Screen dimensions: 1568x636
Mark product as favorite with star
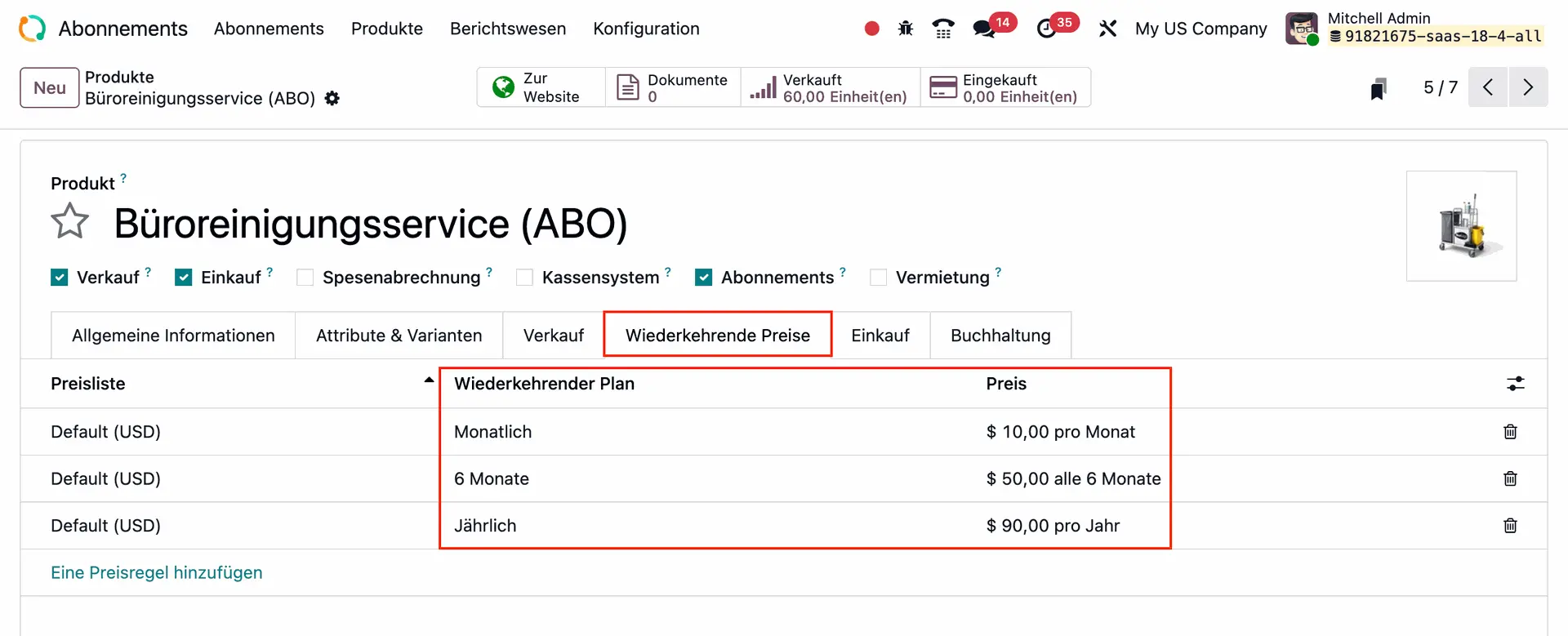[70, 221]
